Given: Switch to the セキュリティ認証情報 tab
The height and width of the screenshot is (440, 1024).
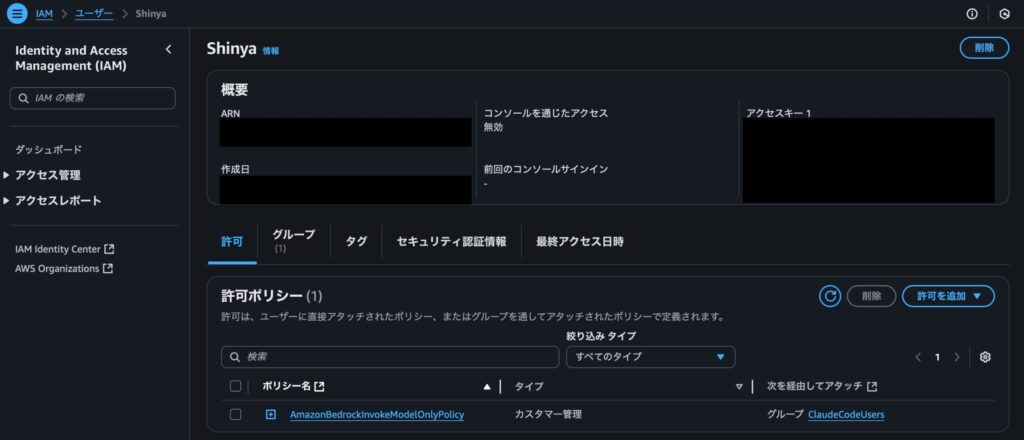Looking at the screenshot, I should tap(451, 242).
